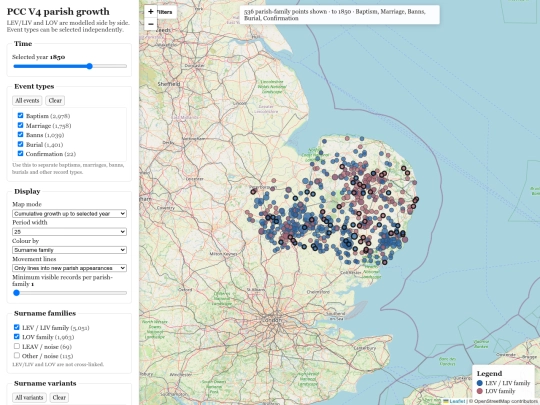This screenshot has width=540, height=405.
Task: Click the minimum visible records slider handle
Action: 16,293
